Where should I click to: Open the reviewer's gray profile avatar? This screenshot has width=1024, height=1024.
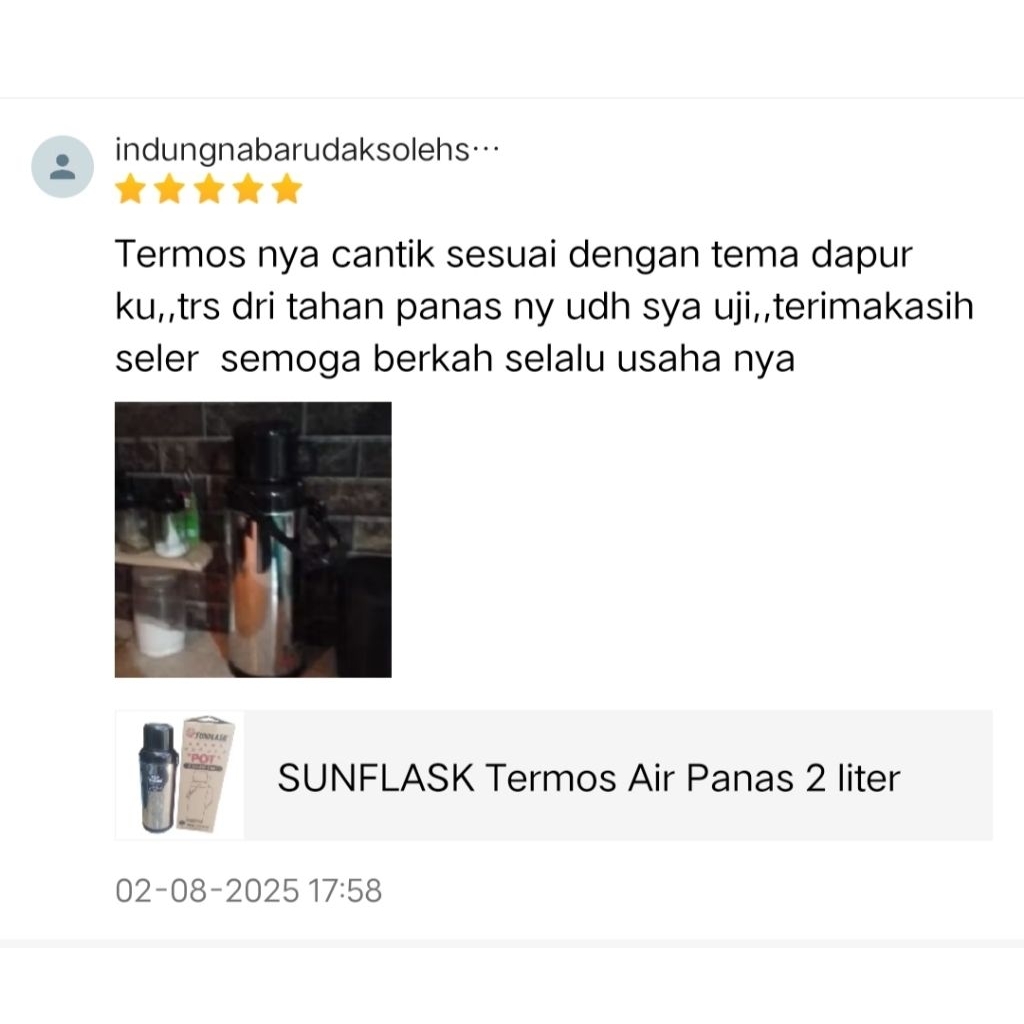tap(63, 167)
